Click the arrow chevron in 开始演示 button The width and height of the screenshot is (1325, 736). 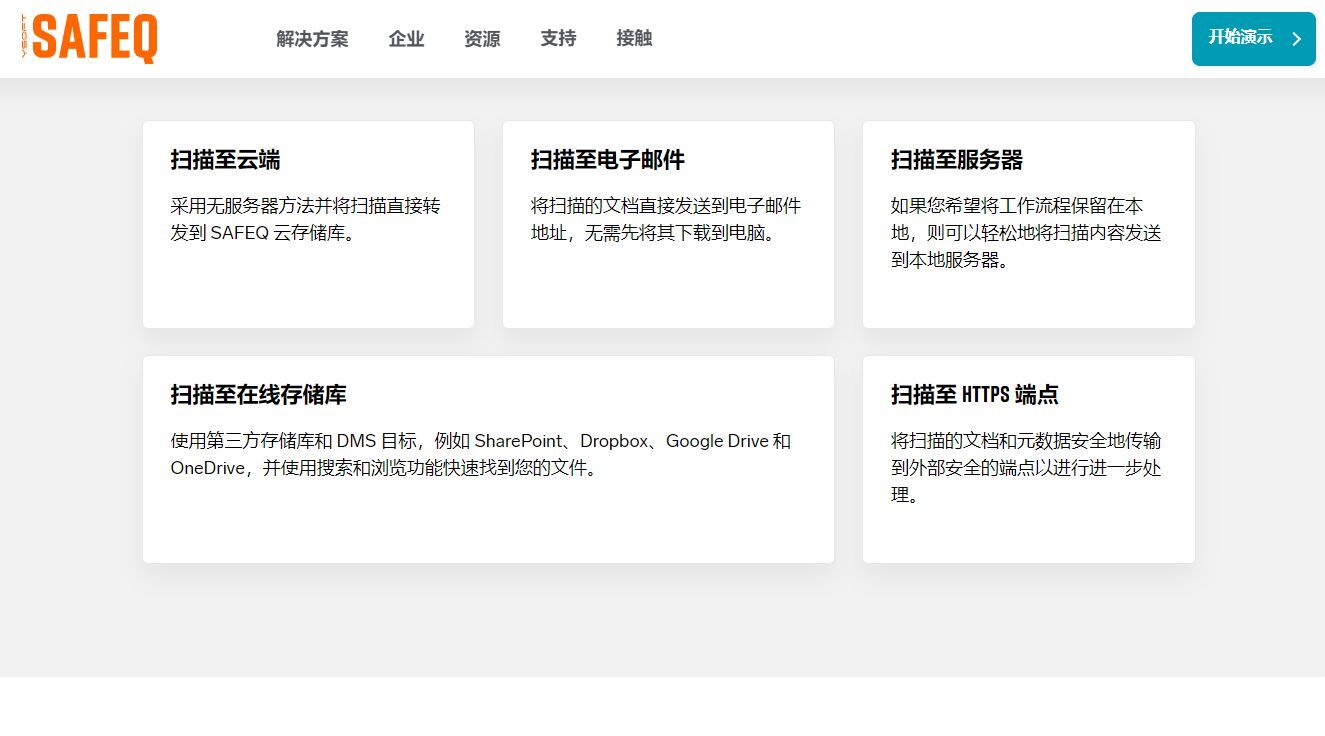(x=1297, y=39)
